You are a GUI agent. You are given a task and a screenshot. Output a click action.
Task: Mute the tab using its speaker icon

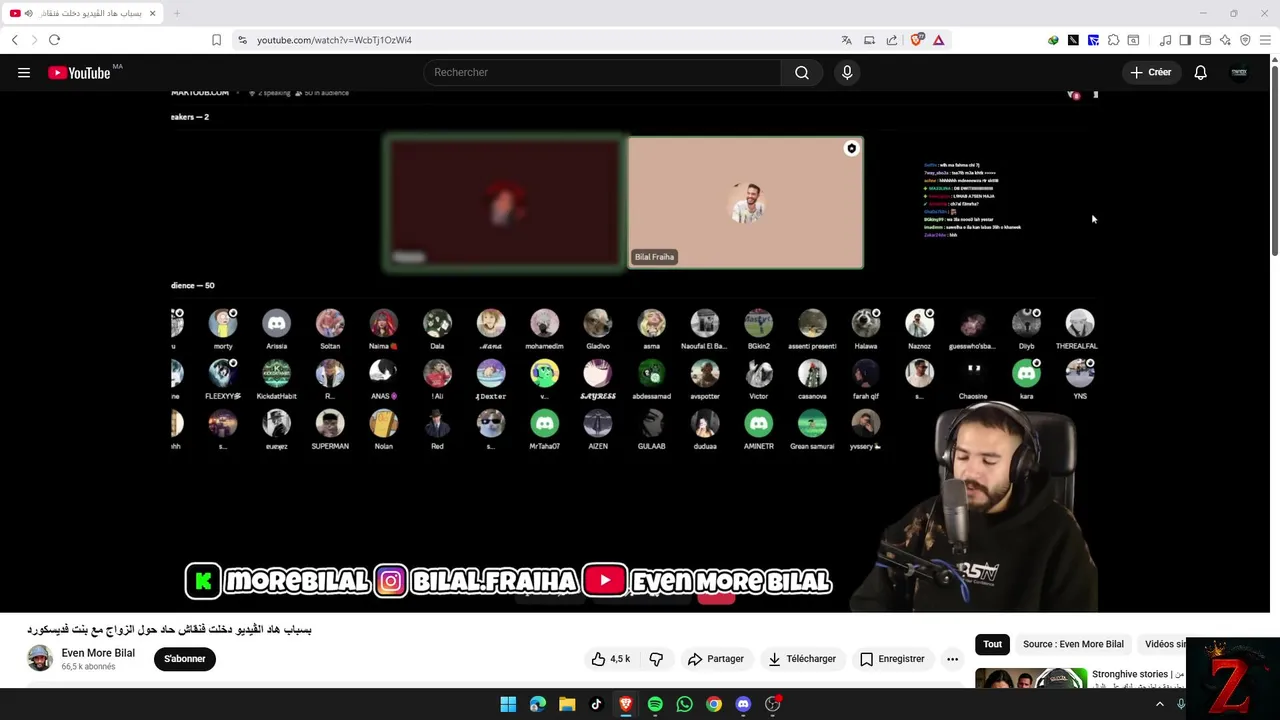[28, 13]
